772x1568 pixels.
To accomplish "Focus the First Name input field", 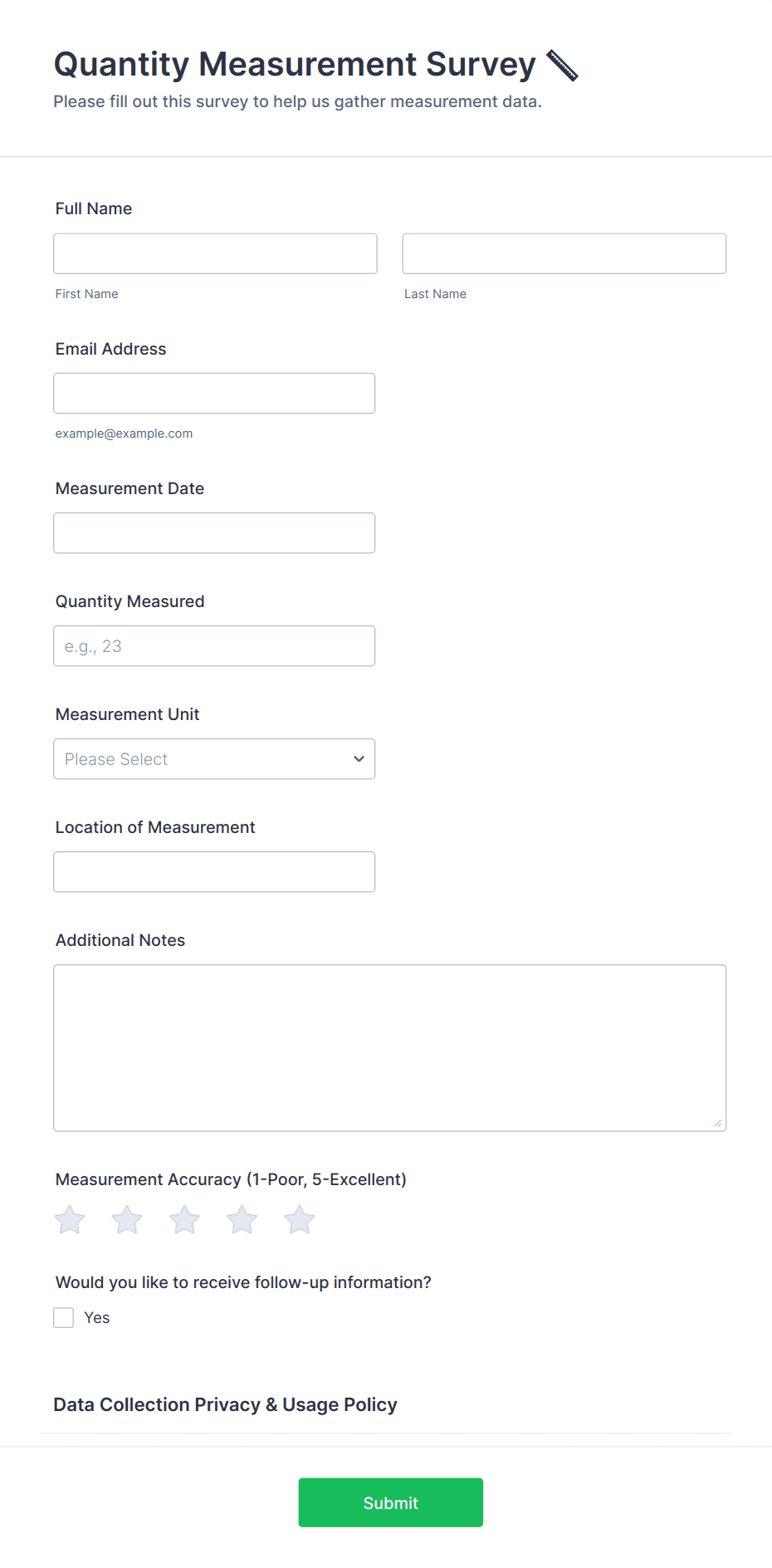I will click(x=215, y=253).
